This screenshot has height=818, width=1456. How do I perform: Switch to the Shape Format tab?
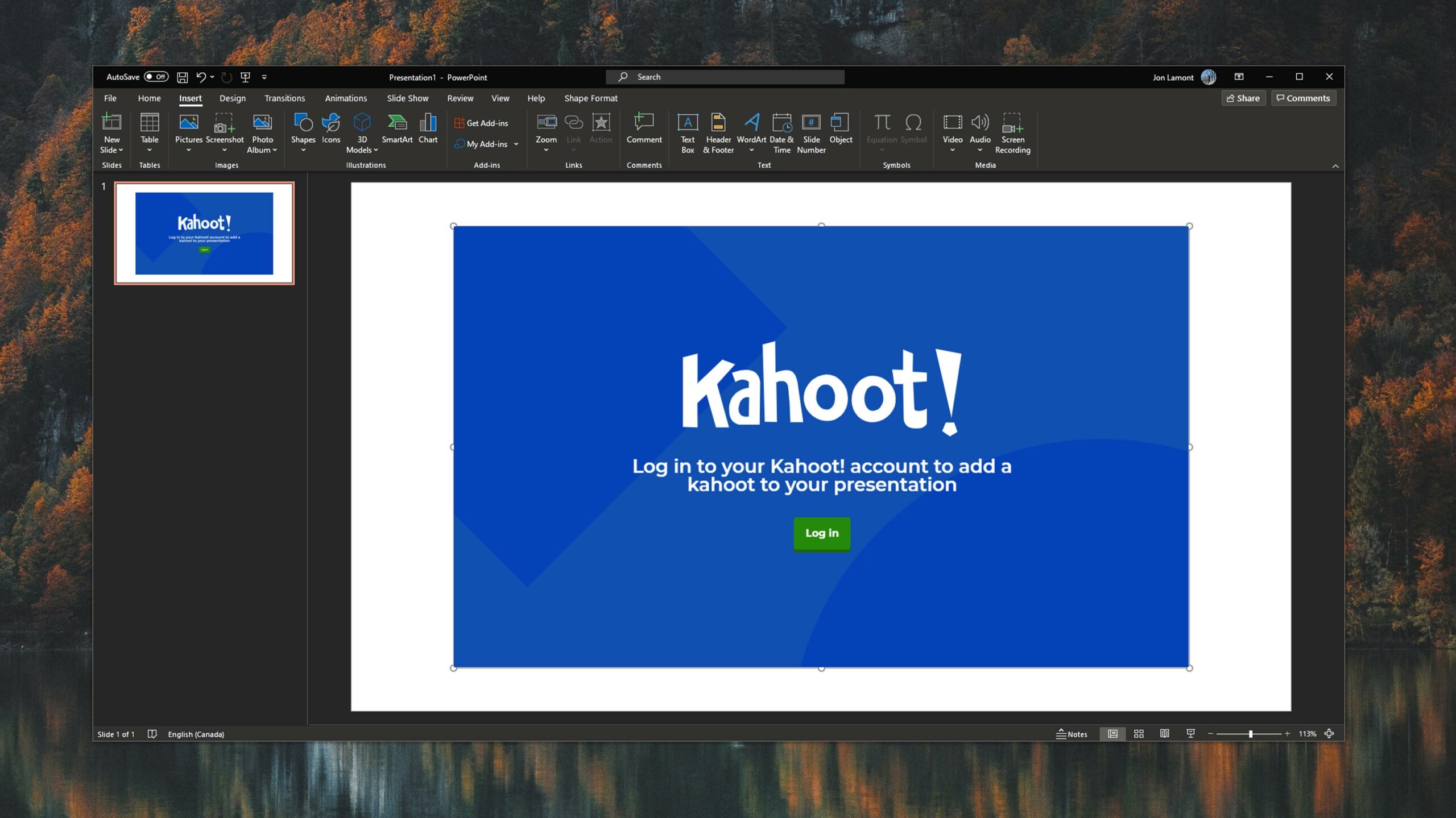(x=590, y=98)
